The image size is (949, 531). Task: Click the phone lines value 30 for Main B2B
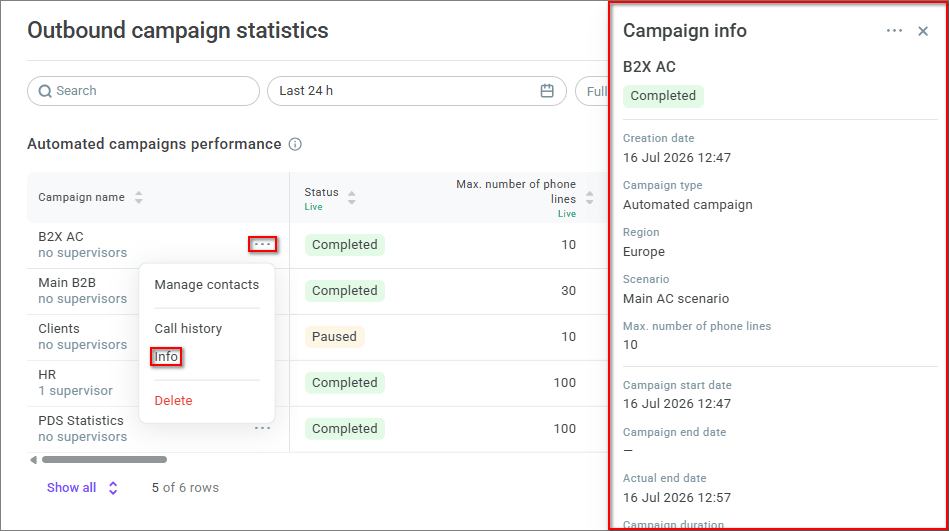(568, 291)
